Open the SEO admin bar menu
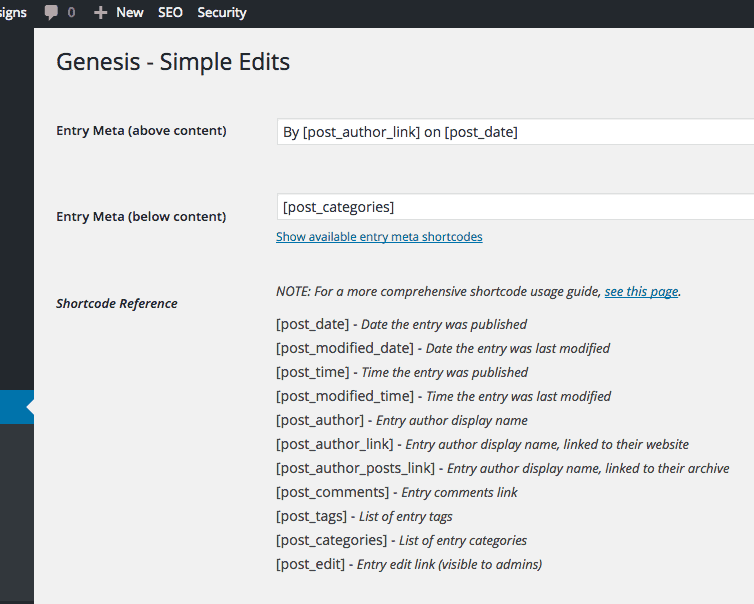The width and height of the screenshot is (754, 604). pyautogui.click(x=170, y=13)
